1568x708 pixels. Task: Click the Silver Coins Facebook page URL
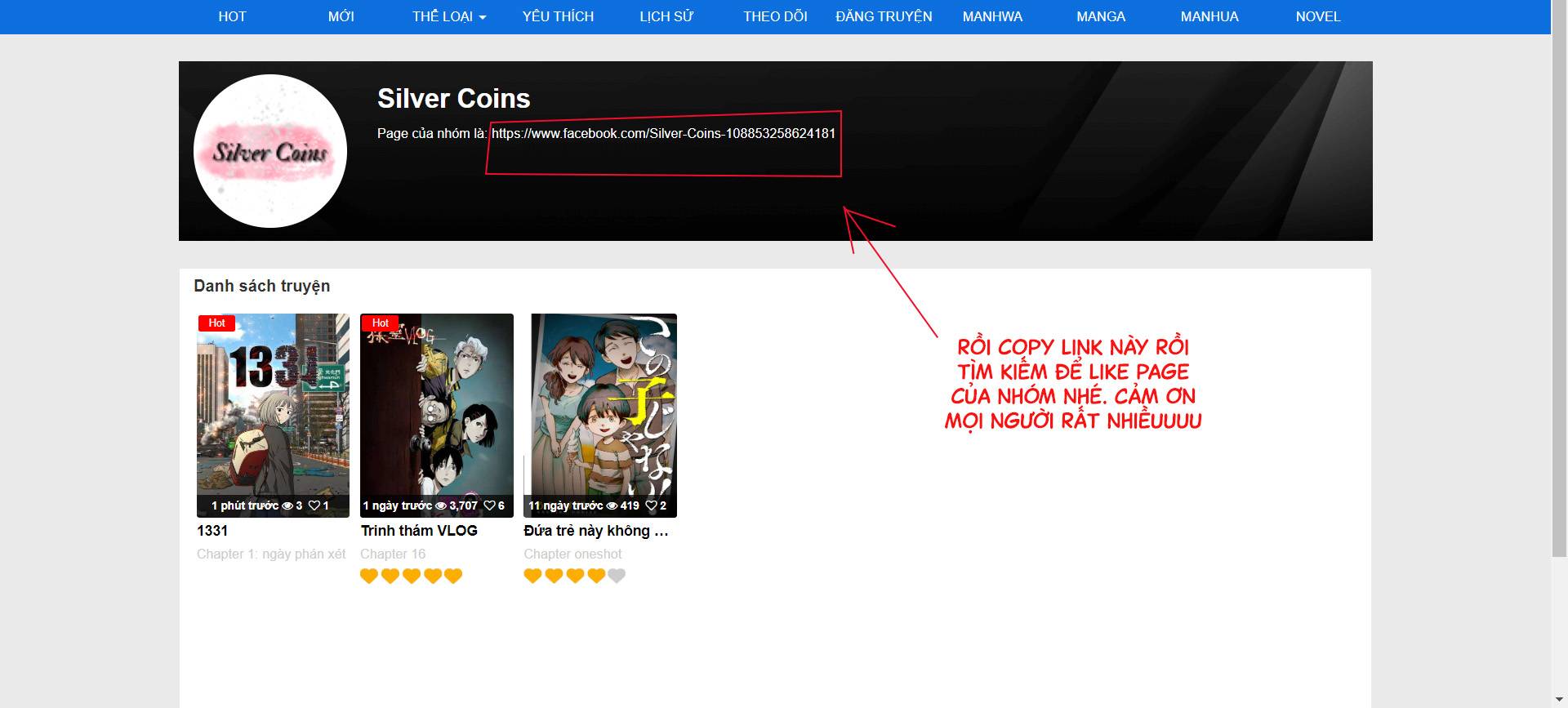click(663, 133)
